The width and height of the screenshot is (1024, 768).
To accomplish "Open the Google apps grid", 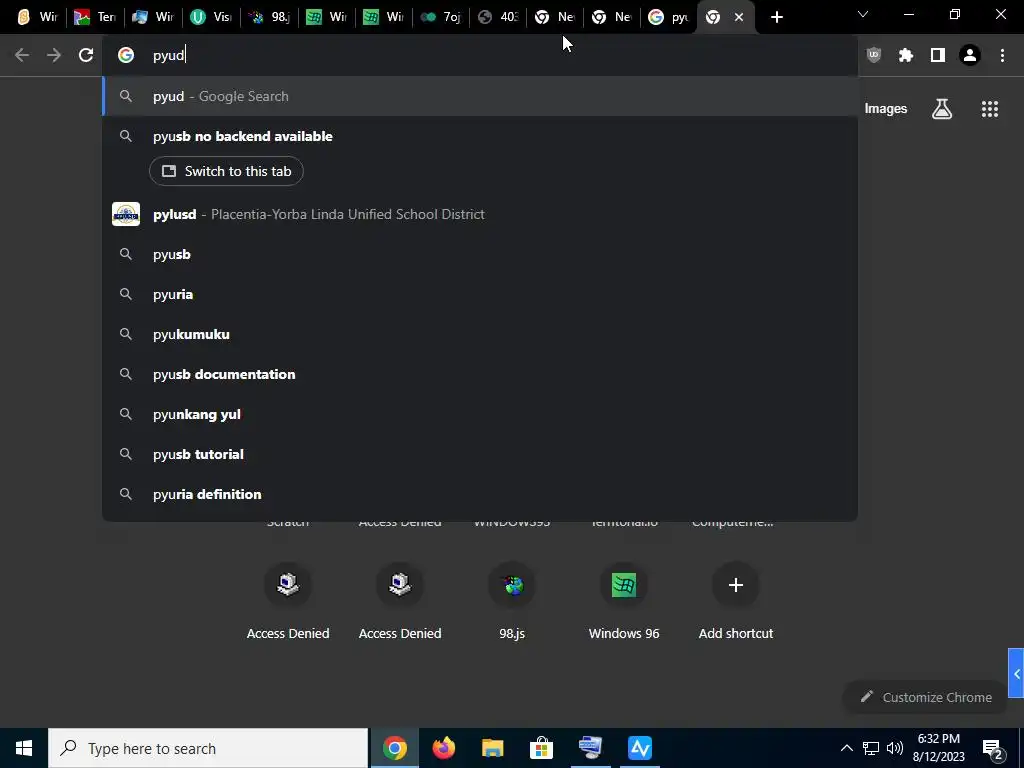I will pyautogui.click(x=990, y=109).
